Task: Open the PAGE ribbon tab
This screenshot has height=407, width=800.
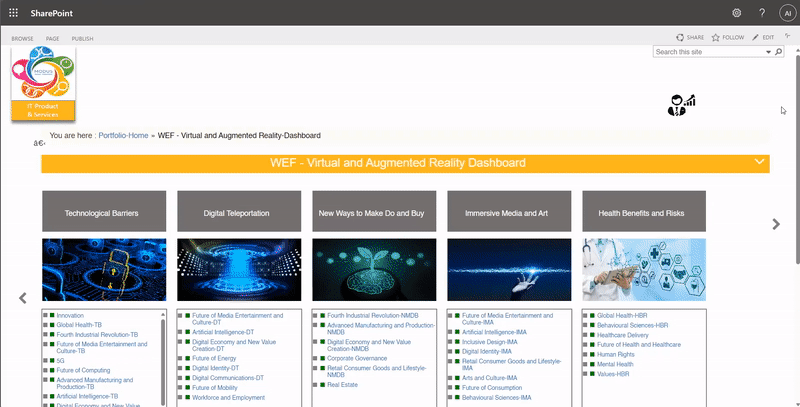Action: [x=53, y=39]
